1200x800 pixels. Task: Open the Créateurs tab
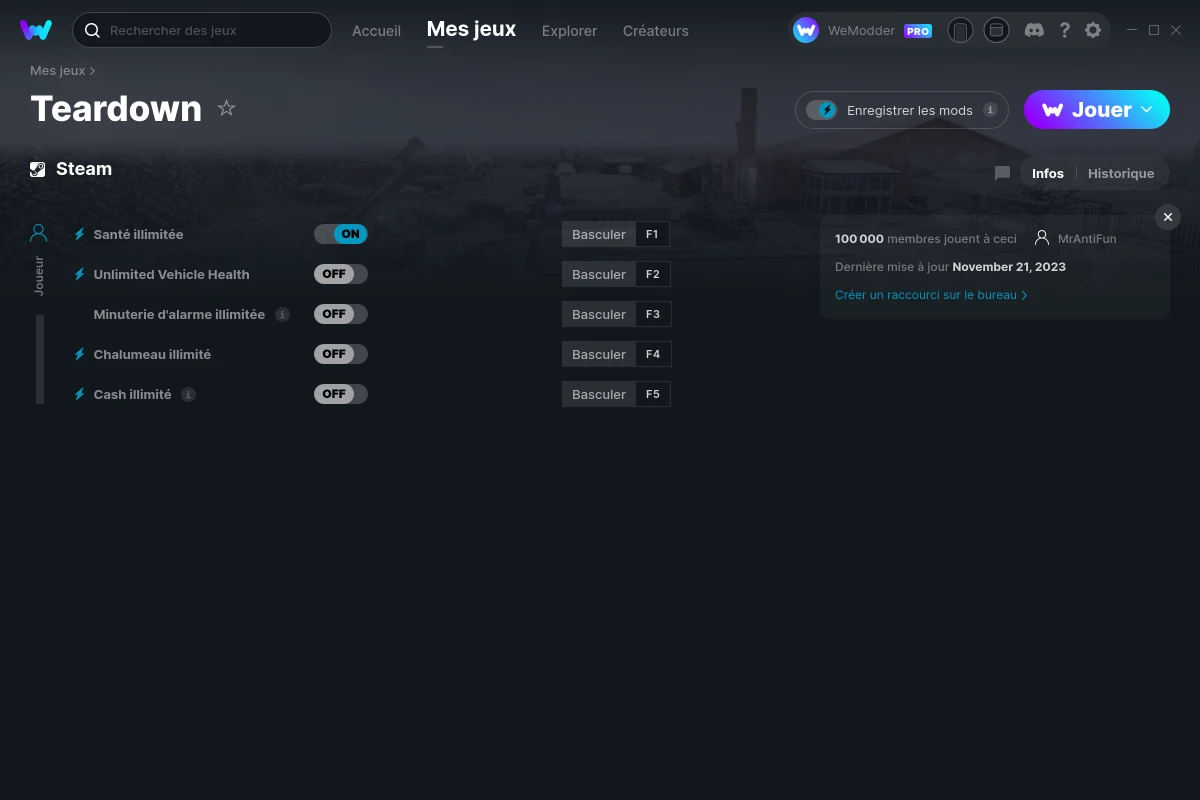coord(655,31)
